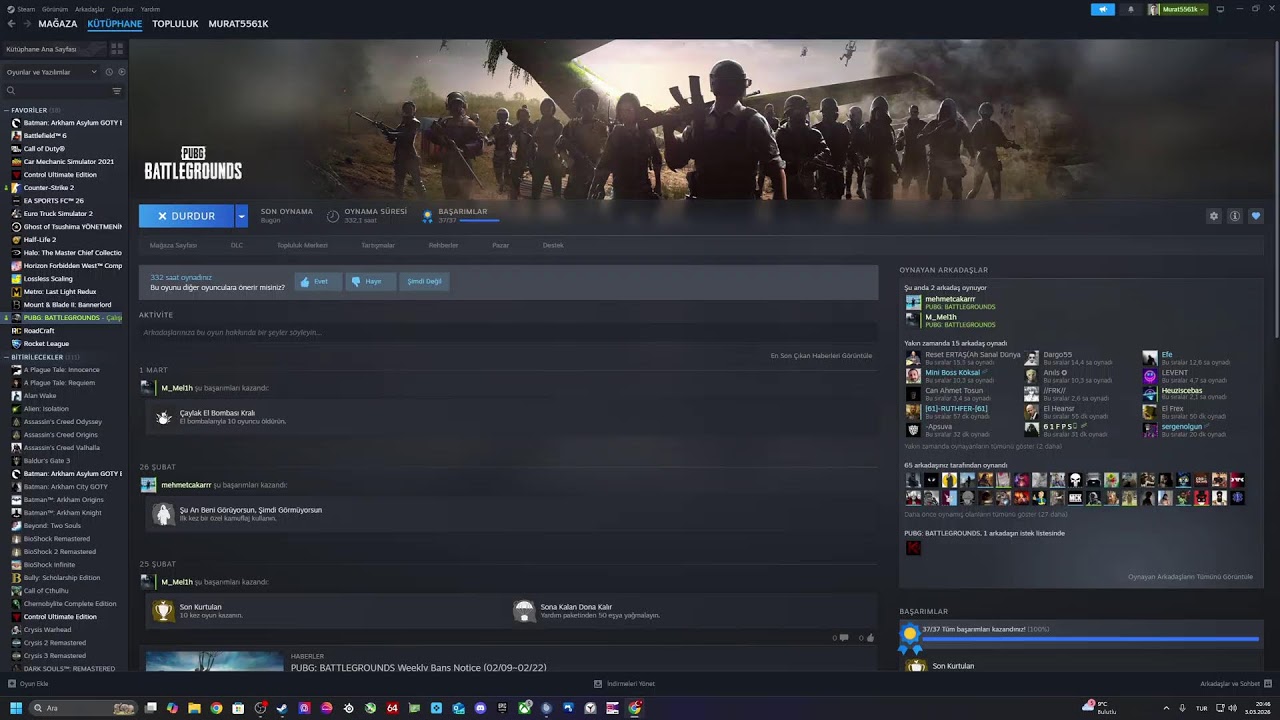Open PUBG game settings gear
The height and width of the screenshot is (720, 1280).
click(1214, 216)
